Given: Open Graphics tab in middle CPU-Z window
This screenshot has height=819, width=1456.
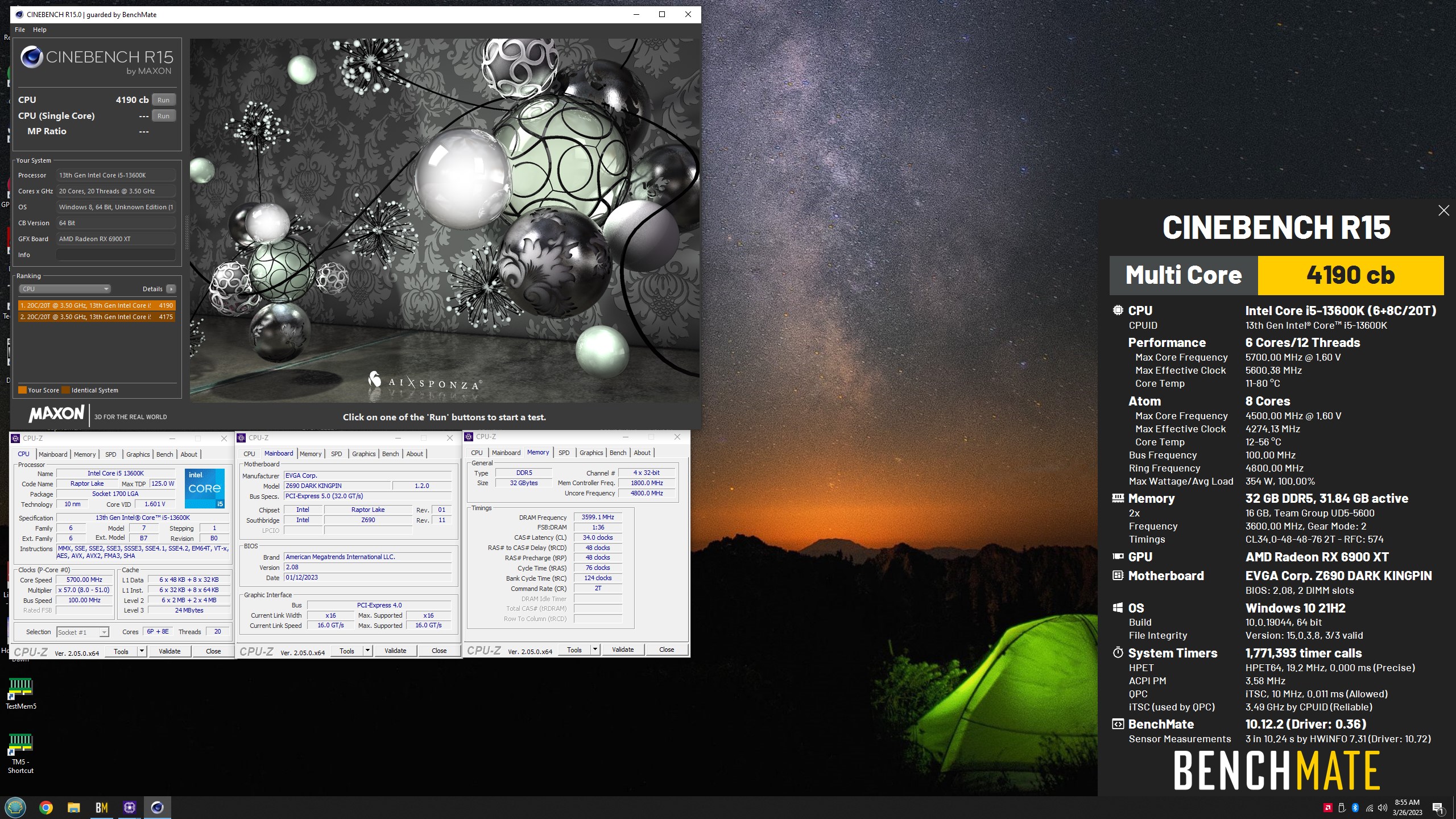Looking at the screenshot, I should coord(363,454).
